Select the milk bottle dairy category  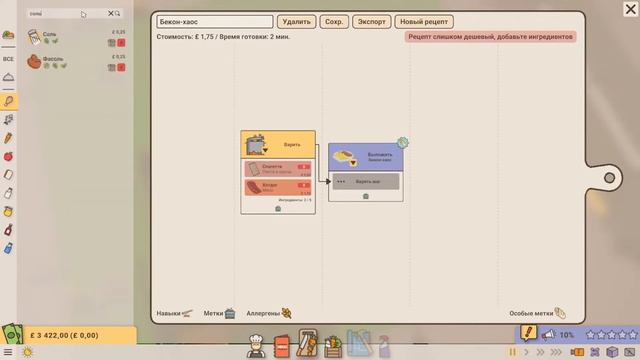pos(8,193)
